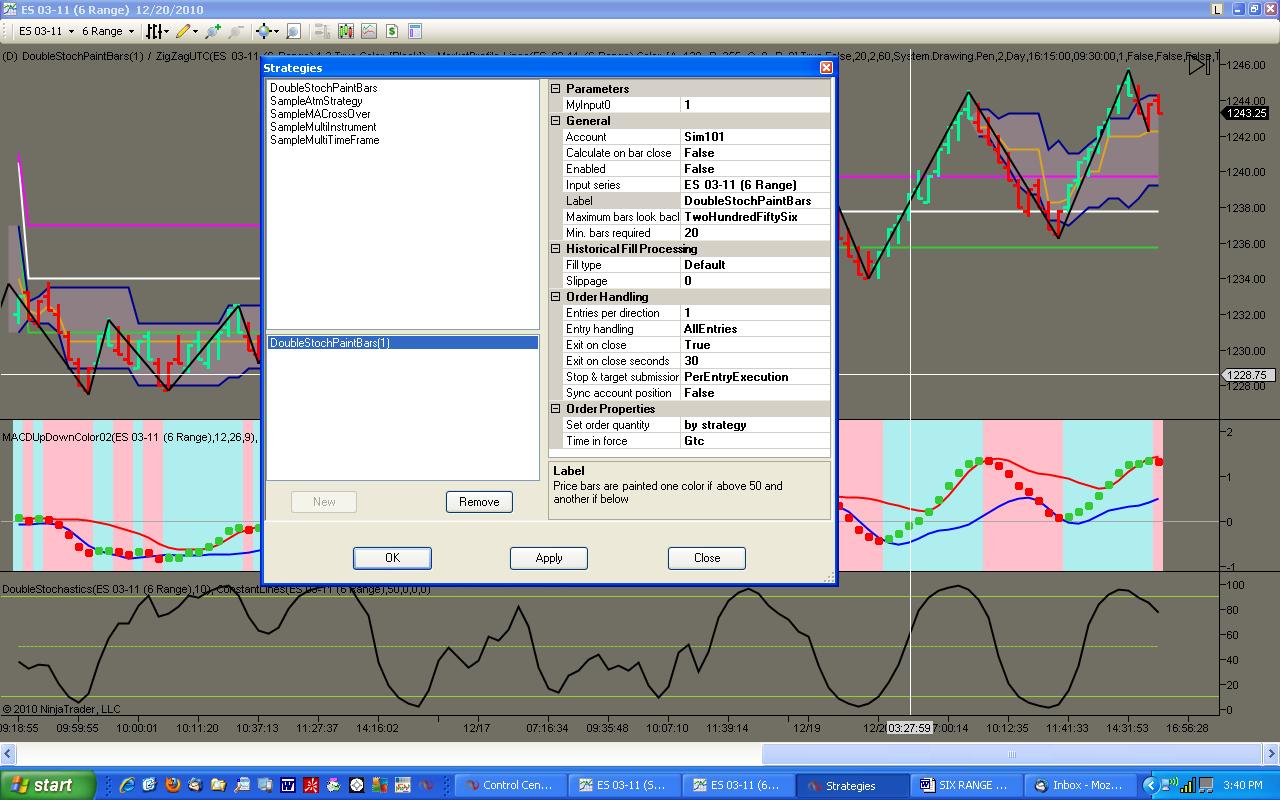The height and width of the screenshot is (800, 1280).
Task: Switch to Inbox Mozilla taskbar window
Action: tap(1081, 786)
